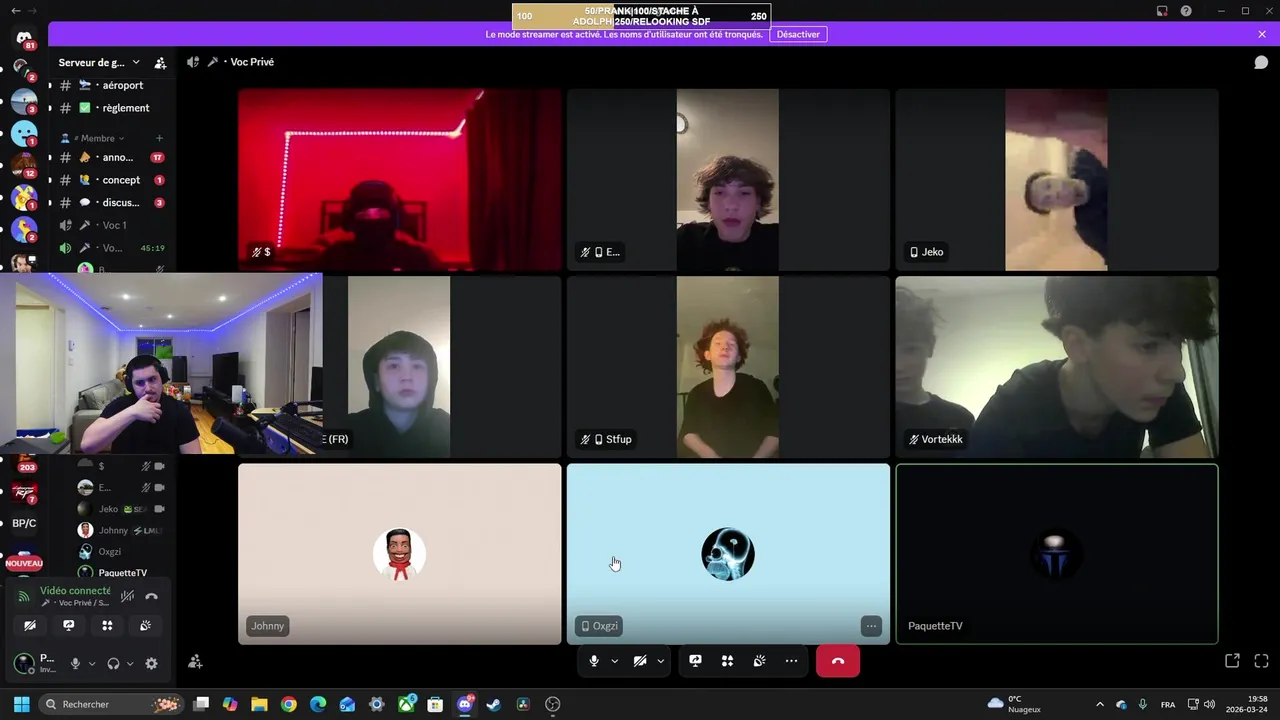Share screen button in voice panel

tap(68, 625)
